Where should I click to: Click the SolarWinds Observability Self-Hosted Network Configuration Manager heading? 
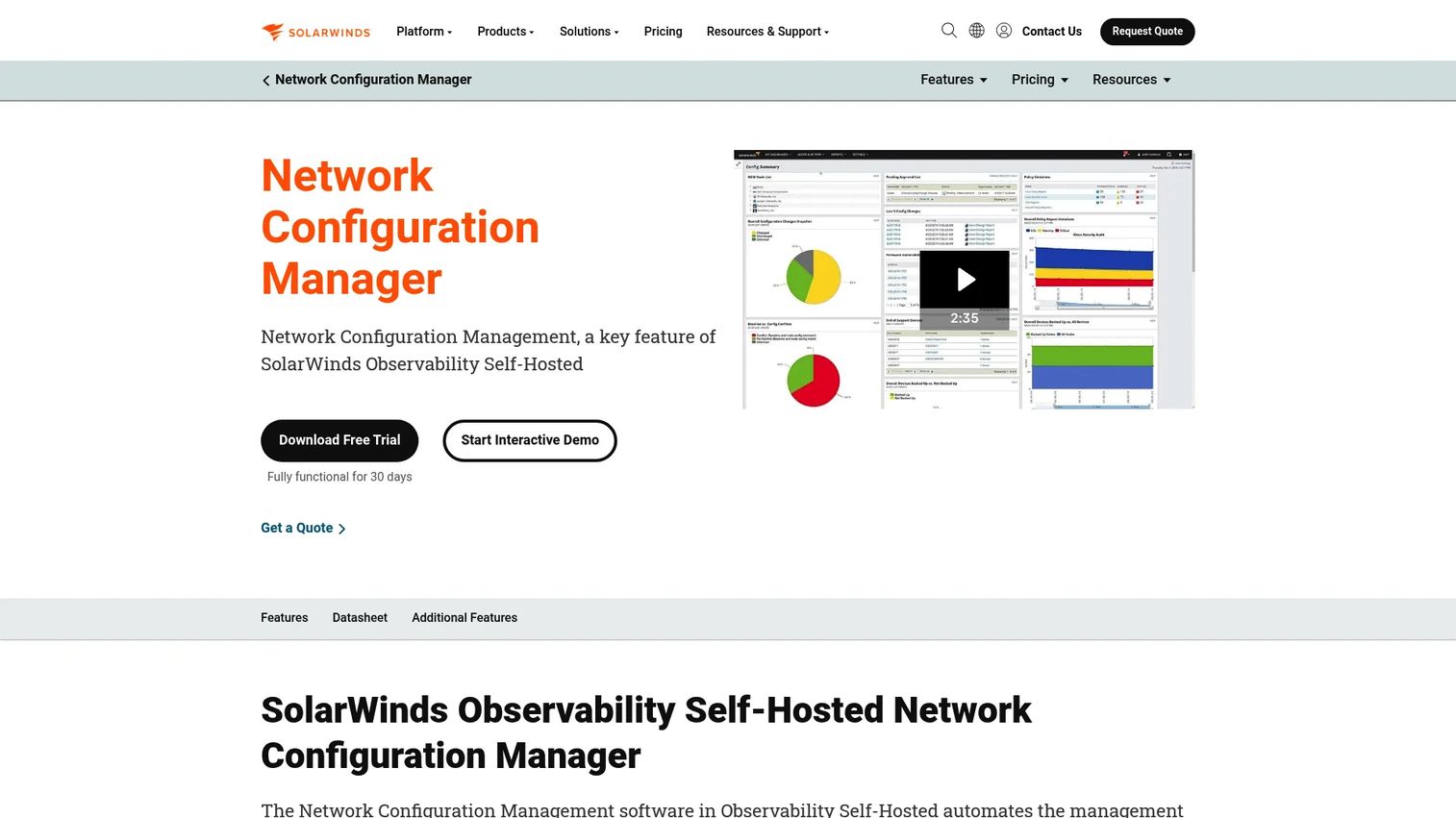pos(646,732)
